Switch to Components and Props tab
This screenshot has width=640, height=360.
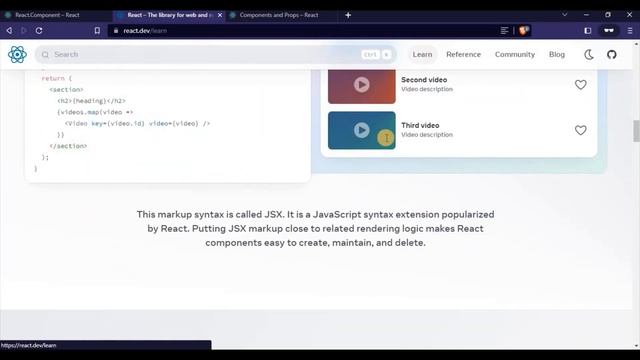[281, 15]
